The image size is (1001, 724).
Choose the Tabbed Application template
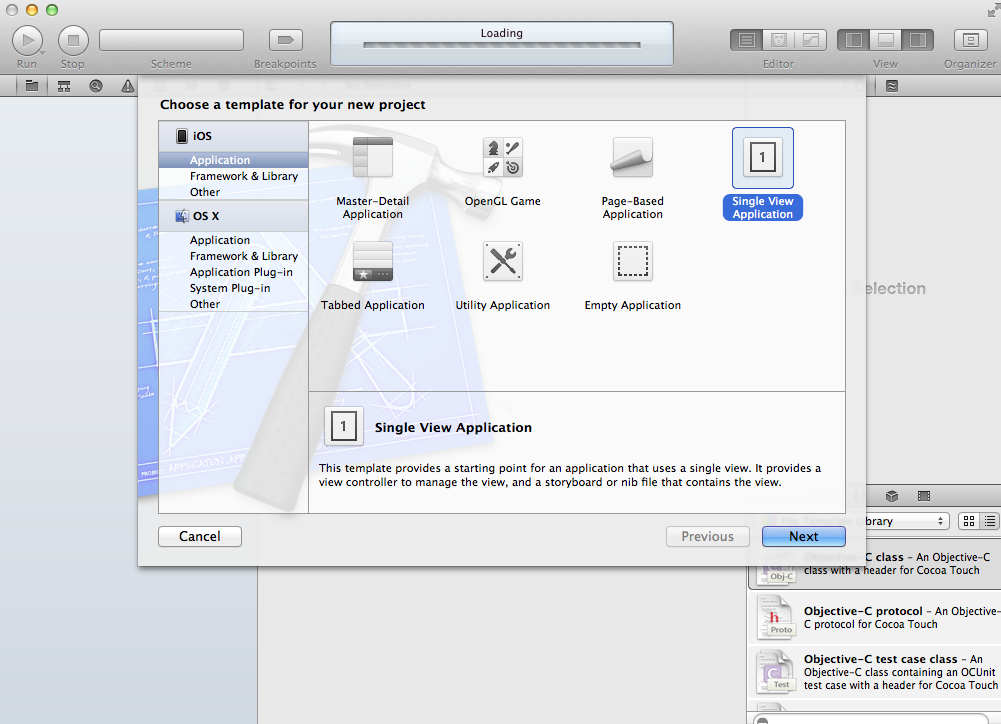pyautogui.click(x=373, y=276)
